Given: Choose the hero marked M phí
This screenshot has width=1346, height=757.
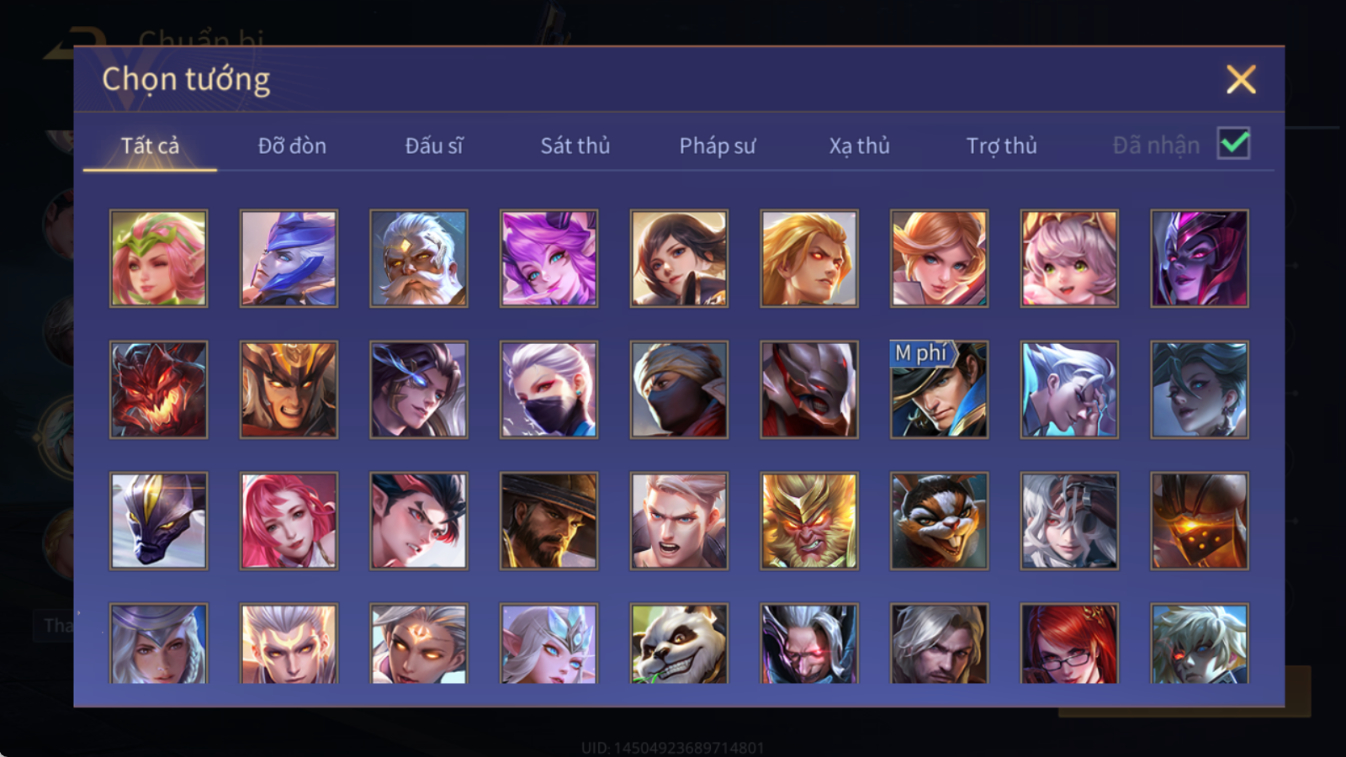Looking at the screenshot, I should [939, 389].
